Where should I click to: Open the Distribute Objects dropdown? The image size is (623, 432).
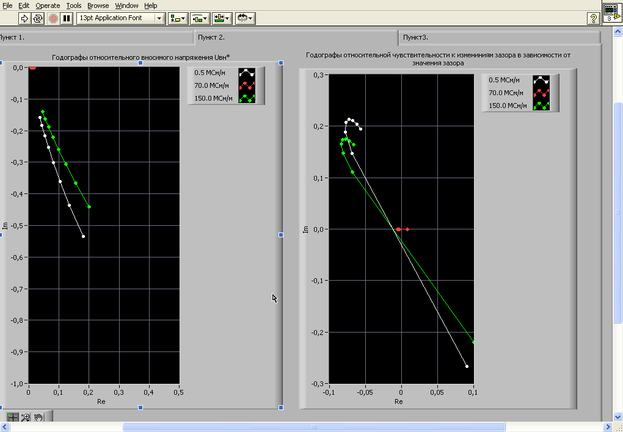[x=200, y=18]
